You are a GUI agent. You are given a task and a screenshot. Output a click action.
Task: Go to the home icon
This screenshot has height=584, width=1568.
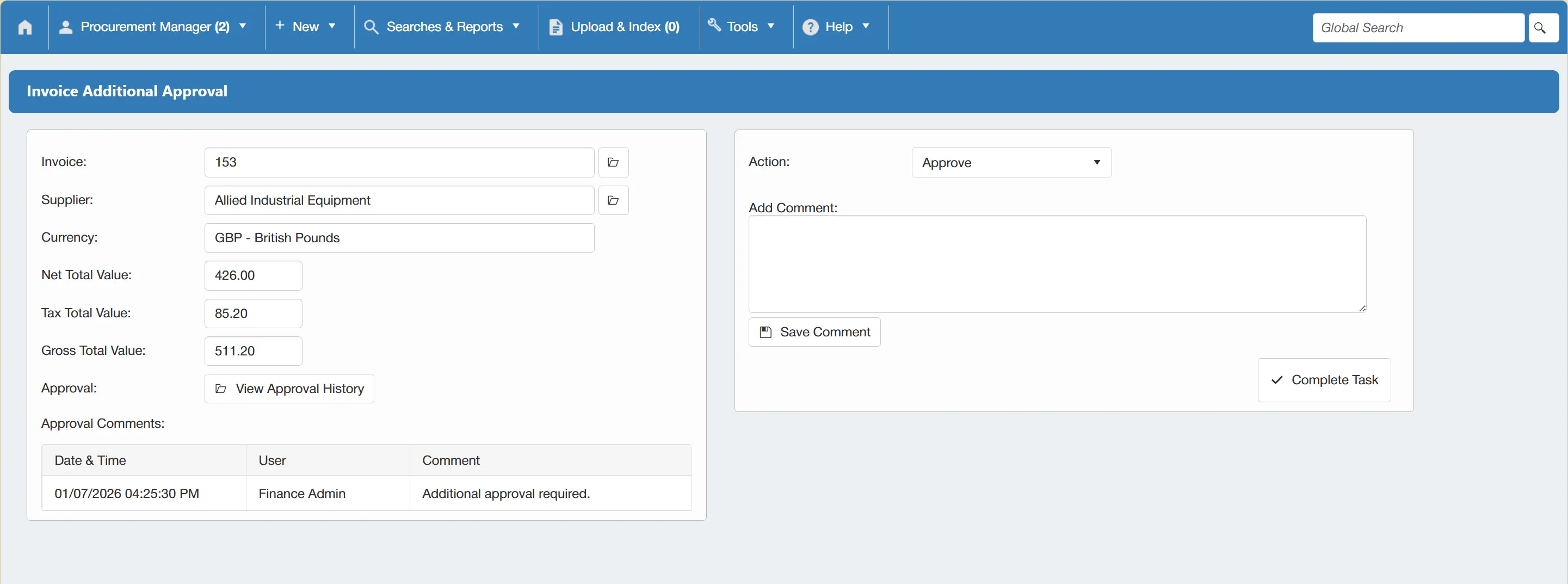click(x=25, y=27)
